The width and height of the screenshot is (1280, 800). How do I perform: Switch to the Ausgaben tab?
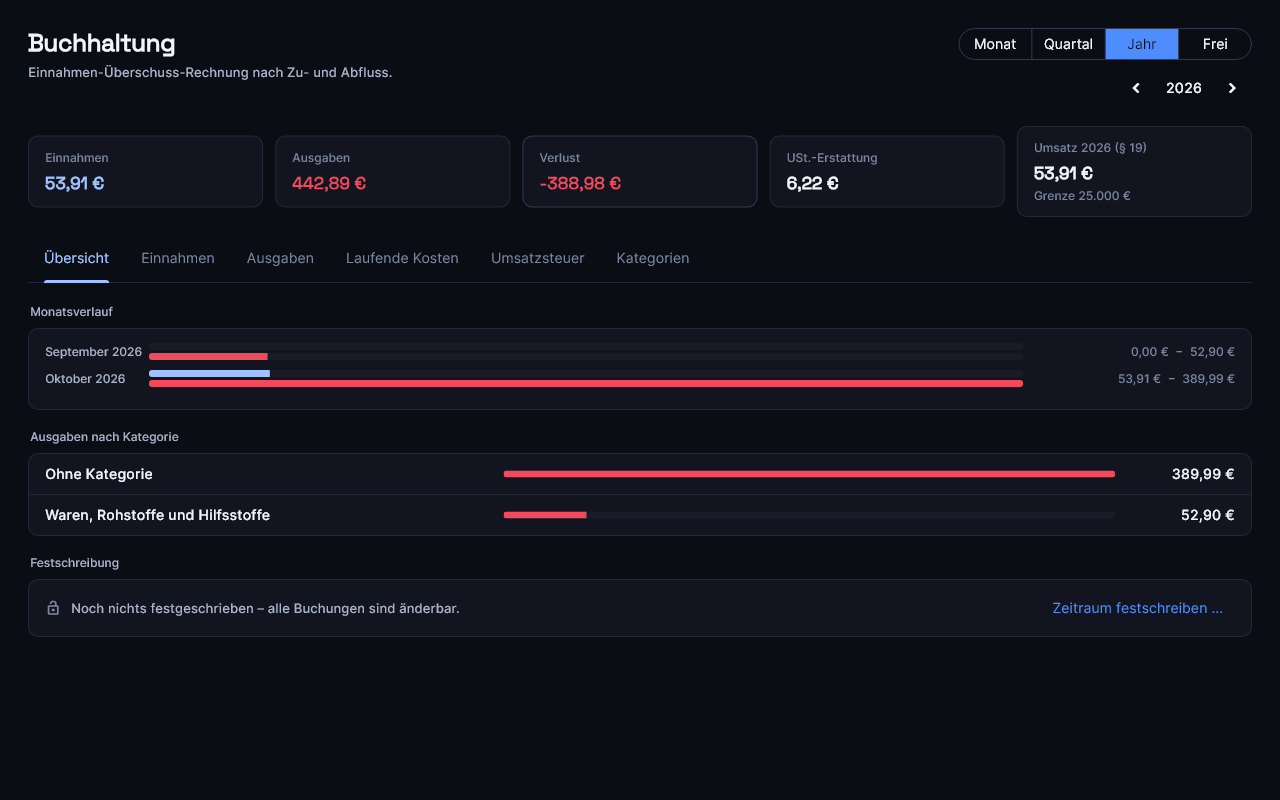(x=280, y=258)
